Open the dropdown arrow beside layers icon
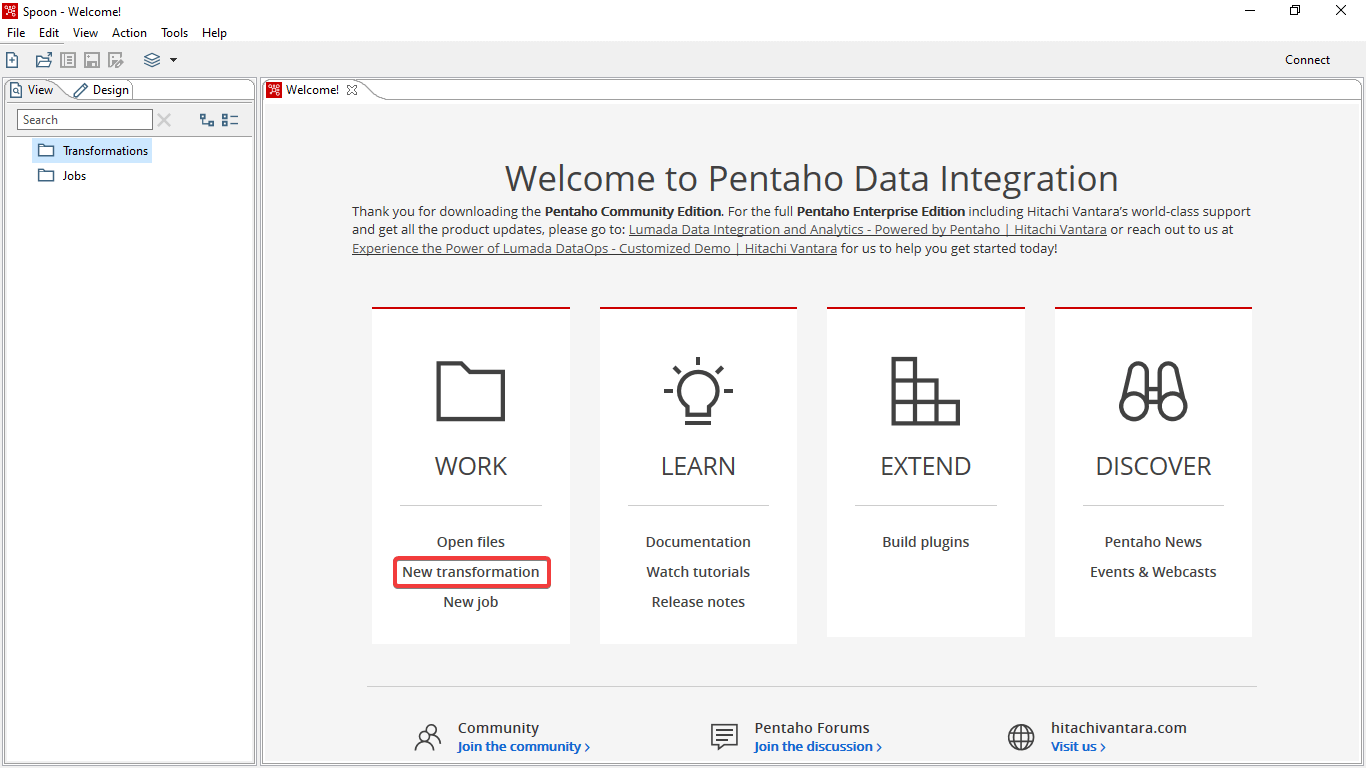This screenshot has height=768, width=1366. (x=173, y=60)
